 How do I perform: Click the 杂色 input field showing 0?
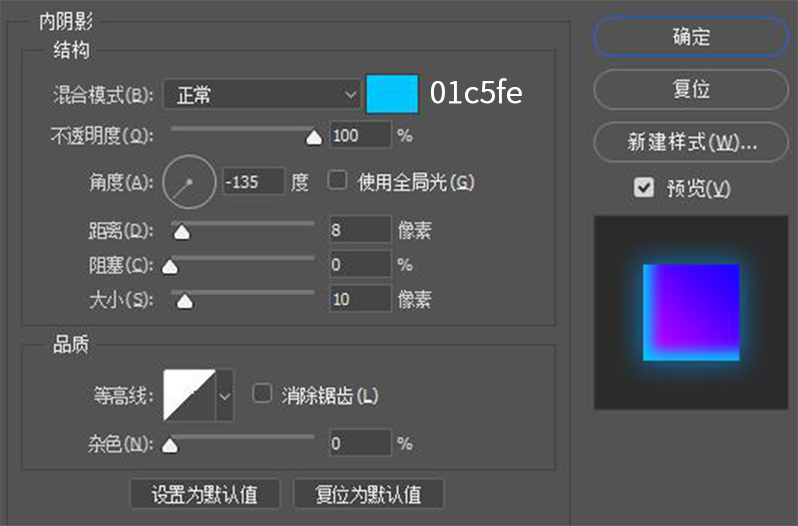coord(360,443)
